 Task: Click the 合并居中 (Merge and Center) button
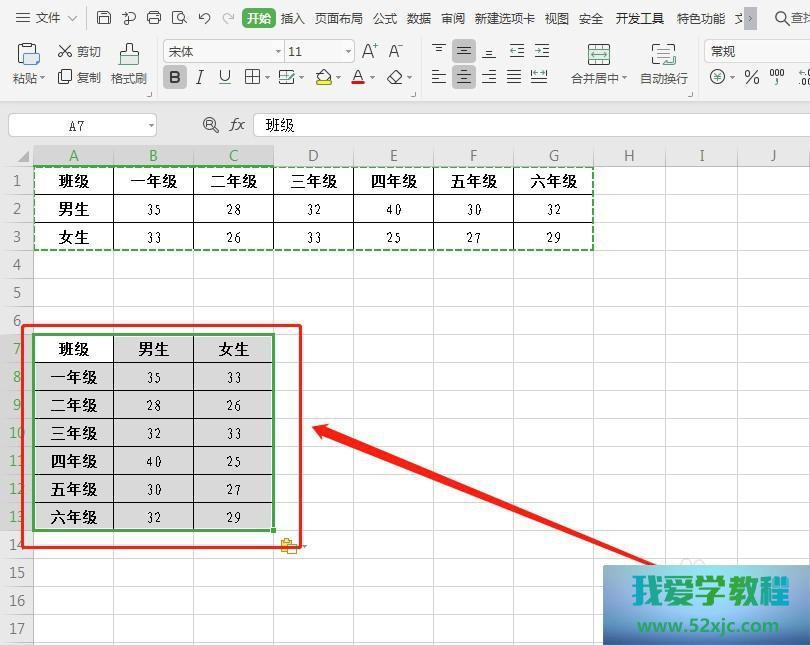click(x=598, y=63)
